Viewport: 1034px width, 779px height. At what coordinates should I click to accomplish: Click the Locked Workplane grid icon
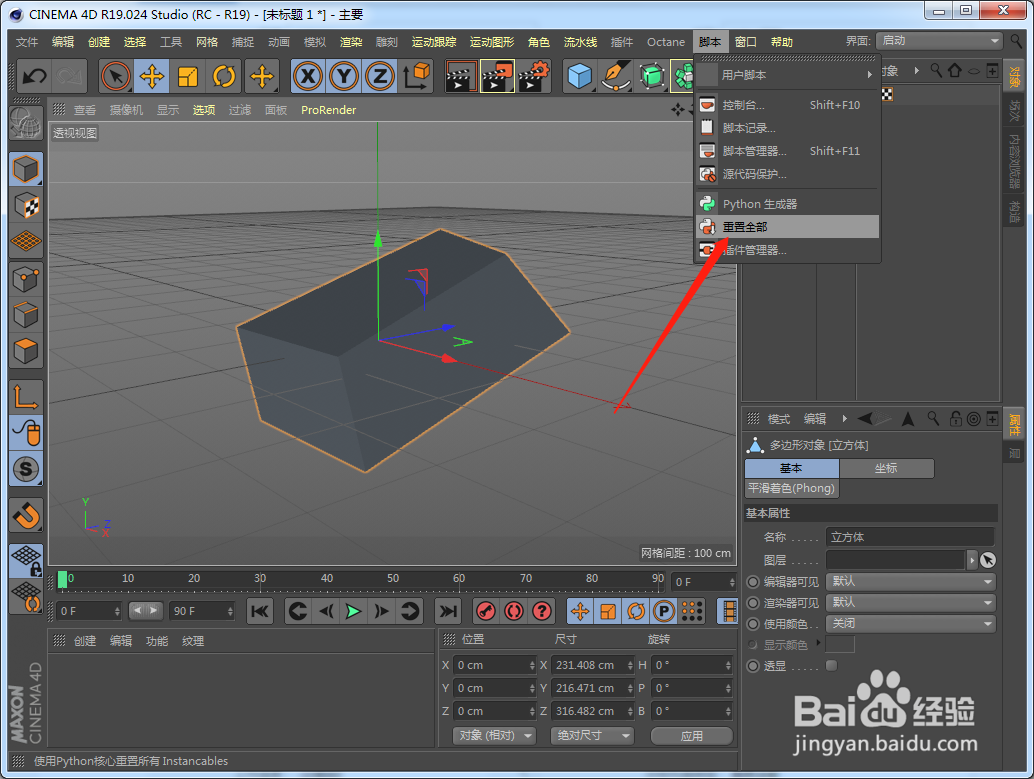[x=26, y=561]
